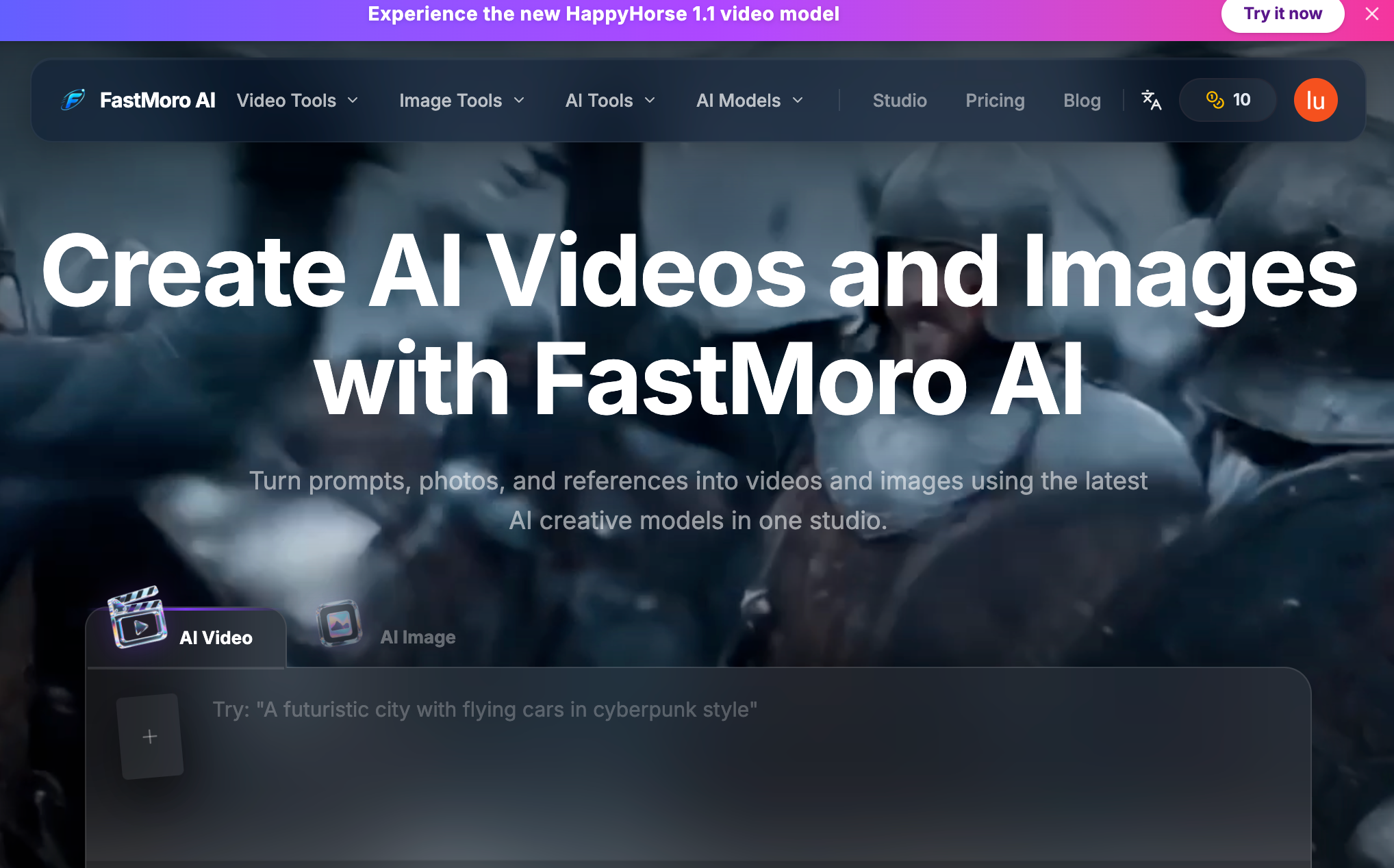Click the FastMoro AI logo icon

[x=73, y=100]
